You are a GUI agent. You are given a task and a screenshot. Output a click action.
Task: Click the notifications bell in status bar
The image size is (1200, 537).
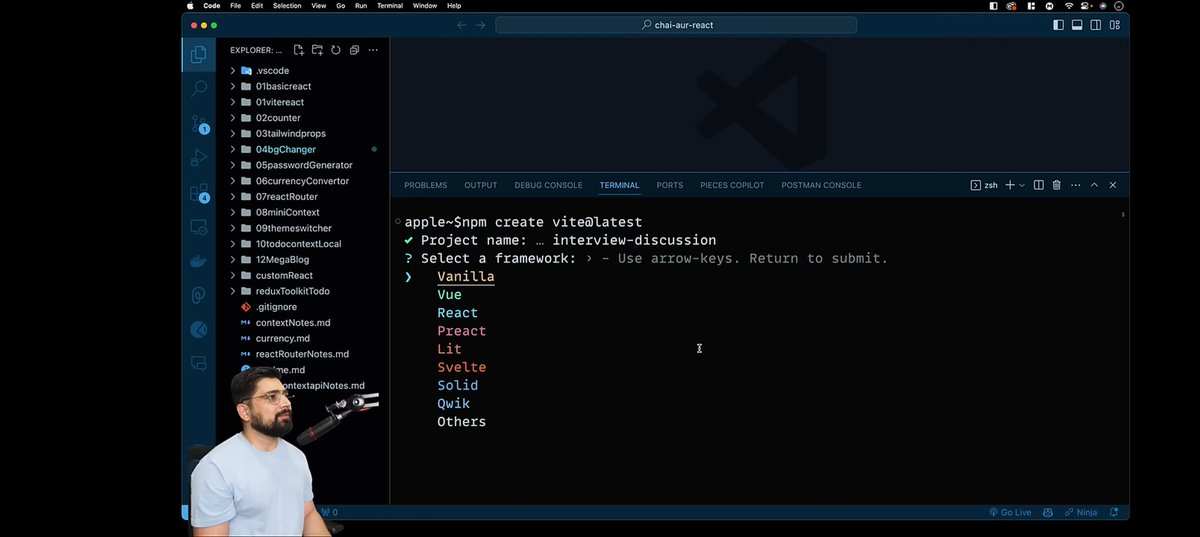click(1112, 512)
